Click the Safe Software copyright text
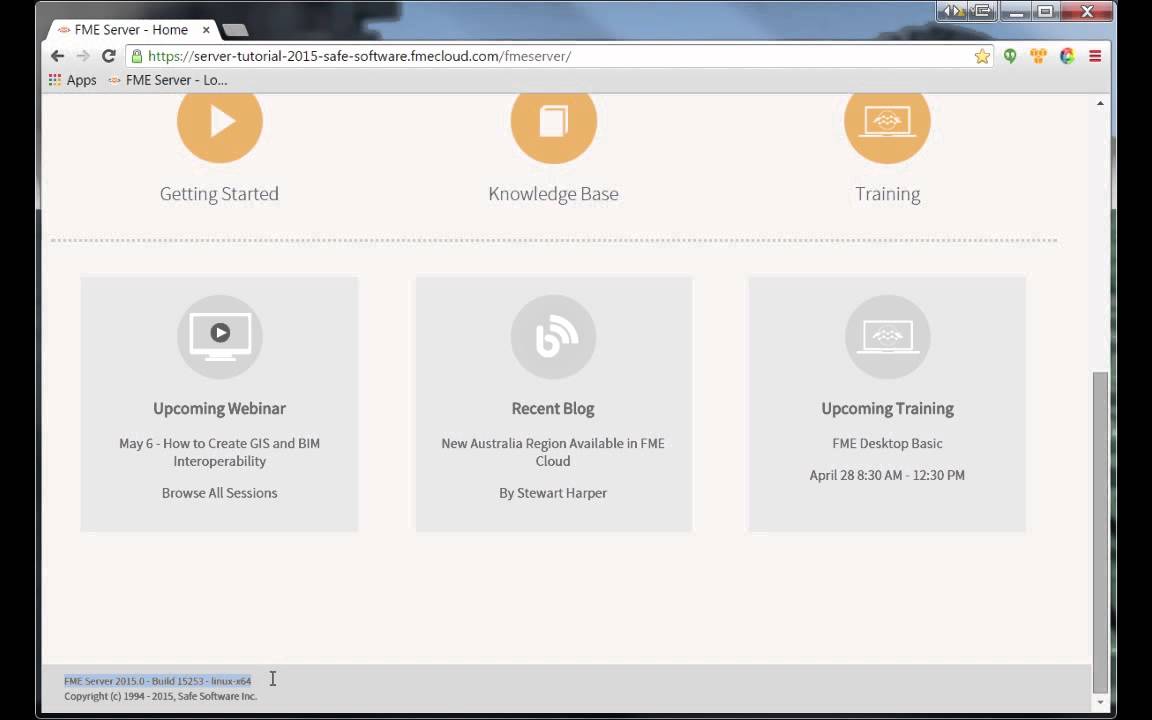Screen dimensions: 1152x720 coord(160,696)
